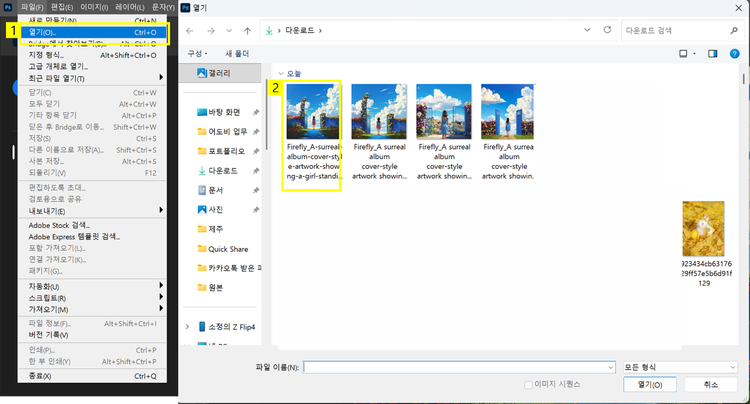
Task: Choose 지정 형식 menu entry
Action: (x=92, y=55)
